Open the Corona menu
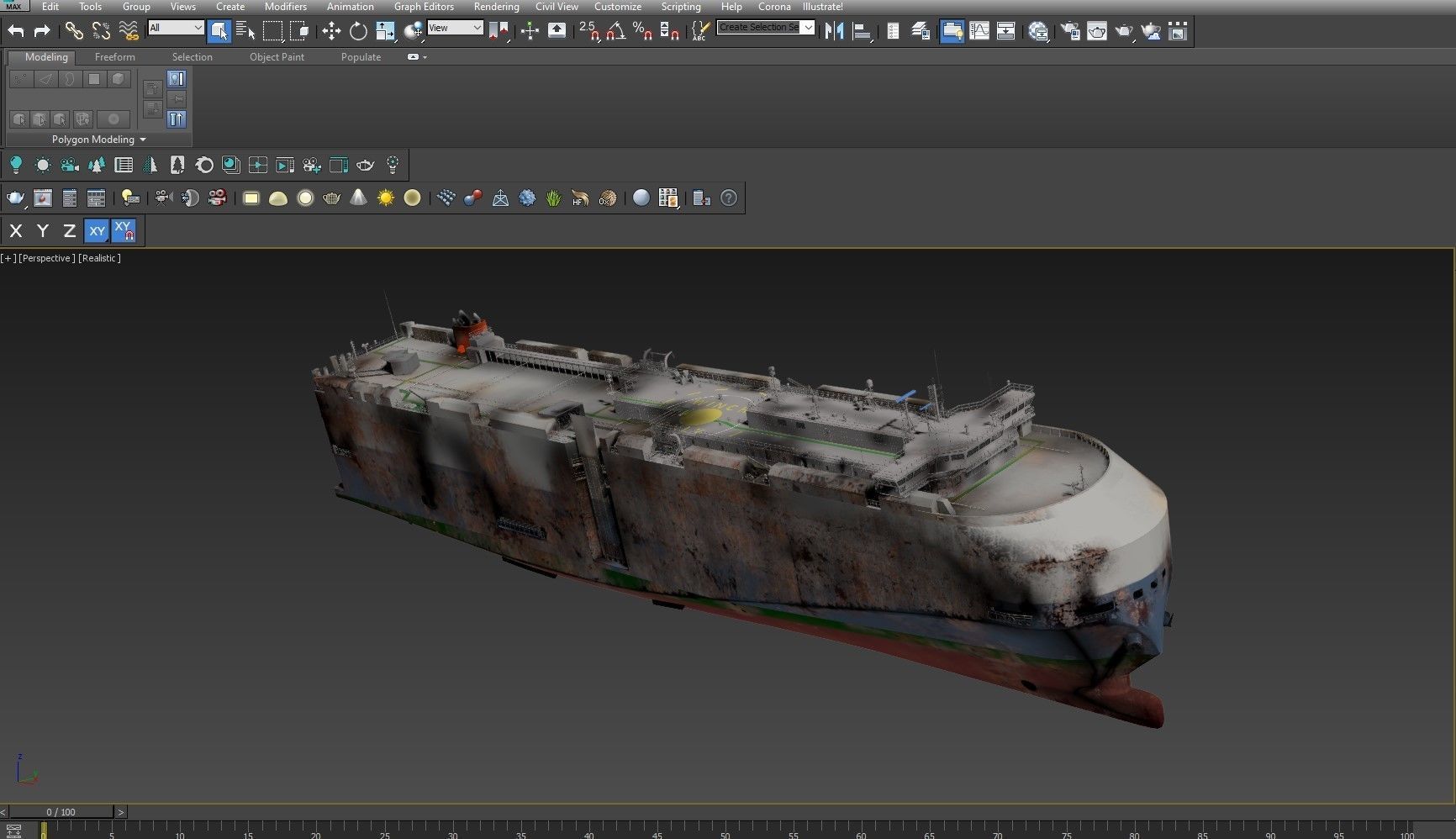The height and width of the screenshot is (839, 1456). coord(774,6)
